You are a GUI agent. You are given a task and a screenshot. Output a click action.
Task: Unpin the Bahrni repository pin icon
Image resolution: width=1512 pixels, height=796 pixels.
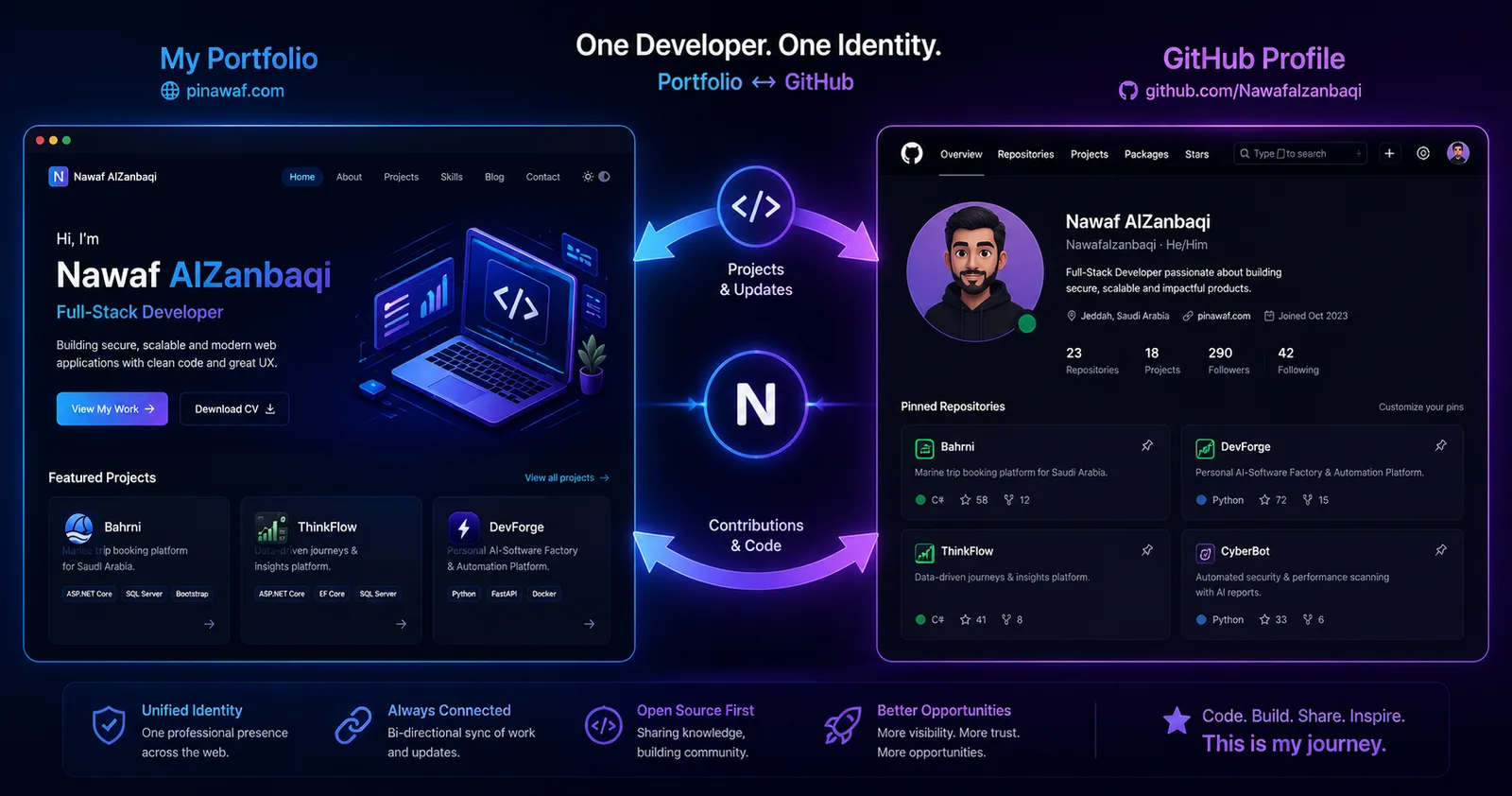coord(1147,445)
